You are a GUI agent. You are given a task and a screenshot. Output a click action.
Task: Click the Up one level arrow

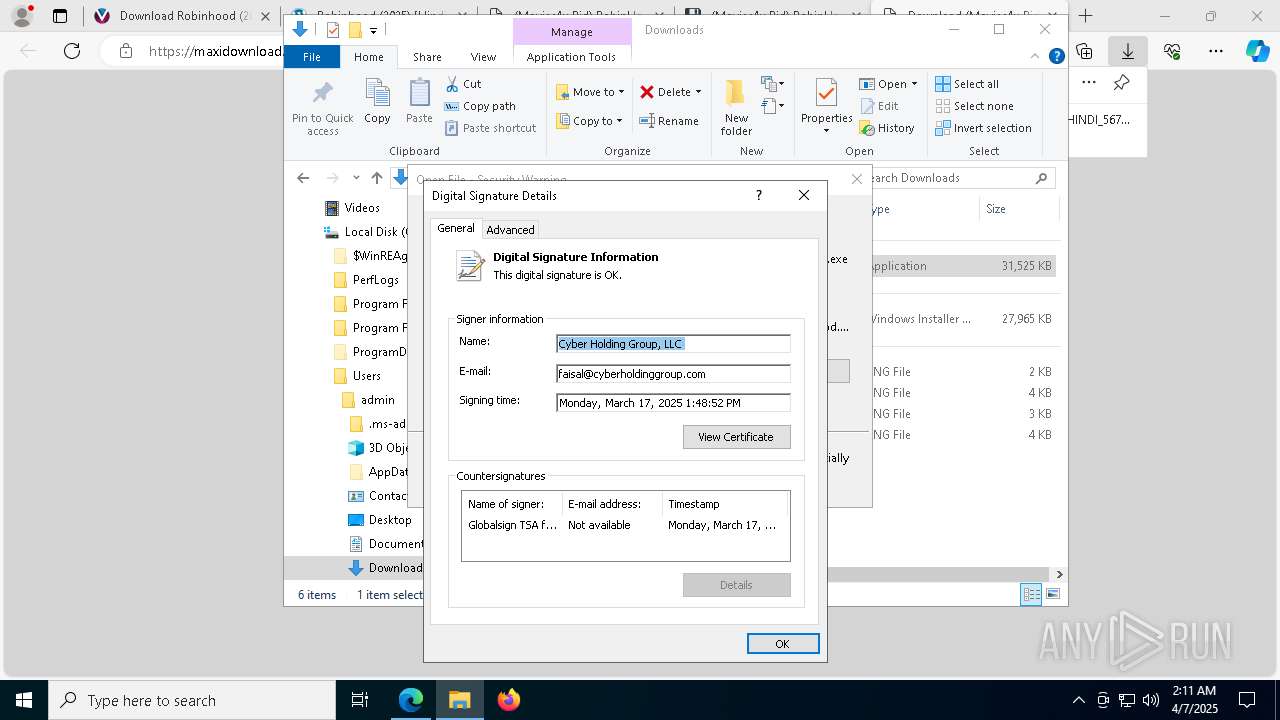tap(376, 178)
